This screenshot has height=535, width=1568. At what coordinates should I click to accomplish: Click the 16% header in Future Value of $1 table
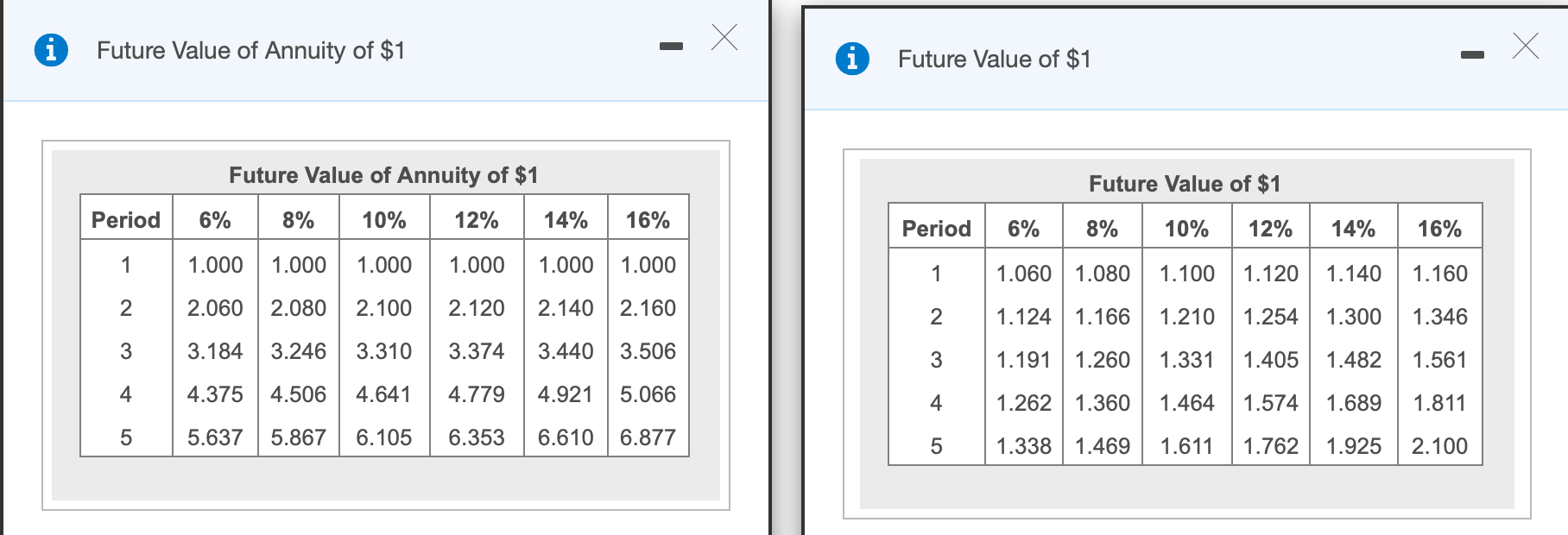pyautogui.click(x=1439, y=229)
